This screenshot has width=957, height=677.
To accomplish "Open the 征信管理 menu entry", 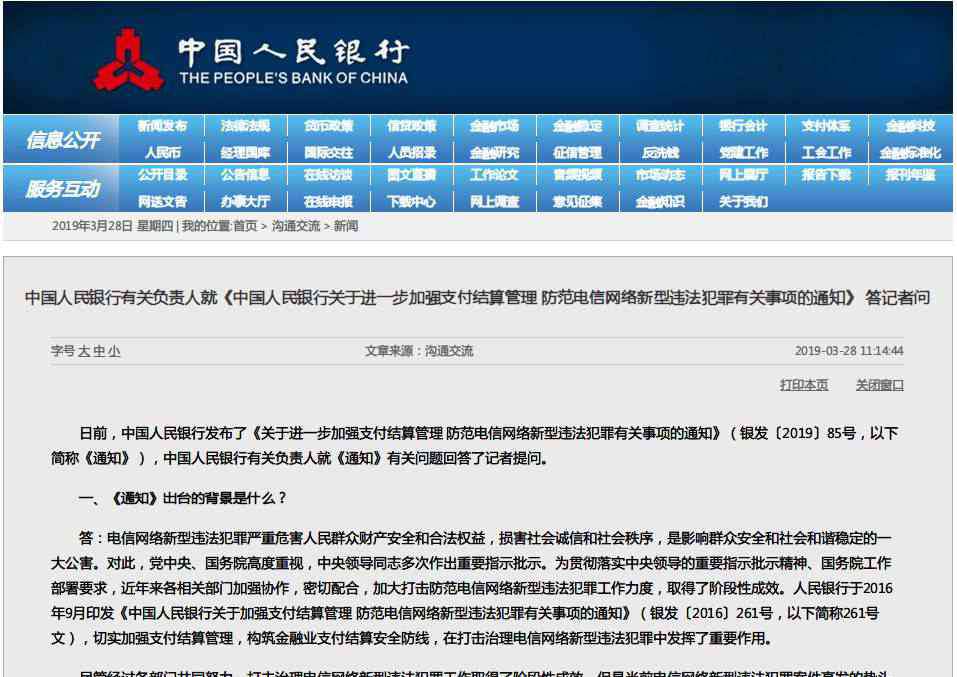I will (x=577, y=153).
